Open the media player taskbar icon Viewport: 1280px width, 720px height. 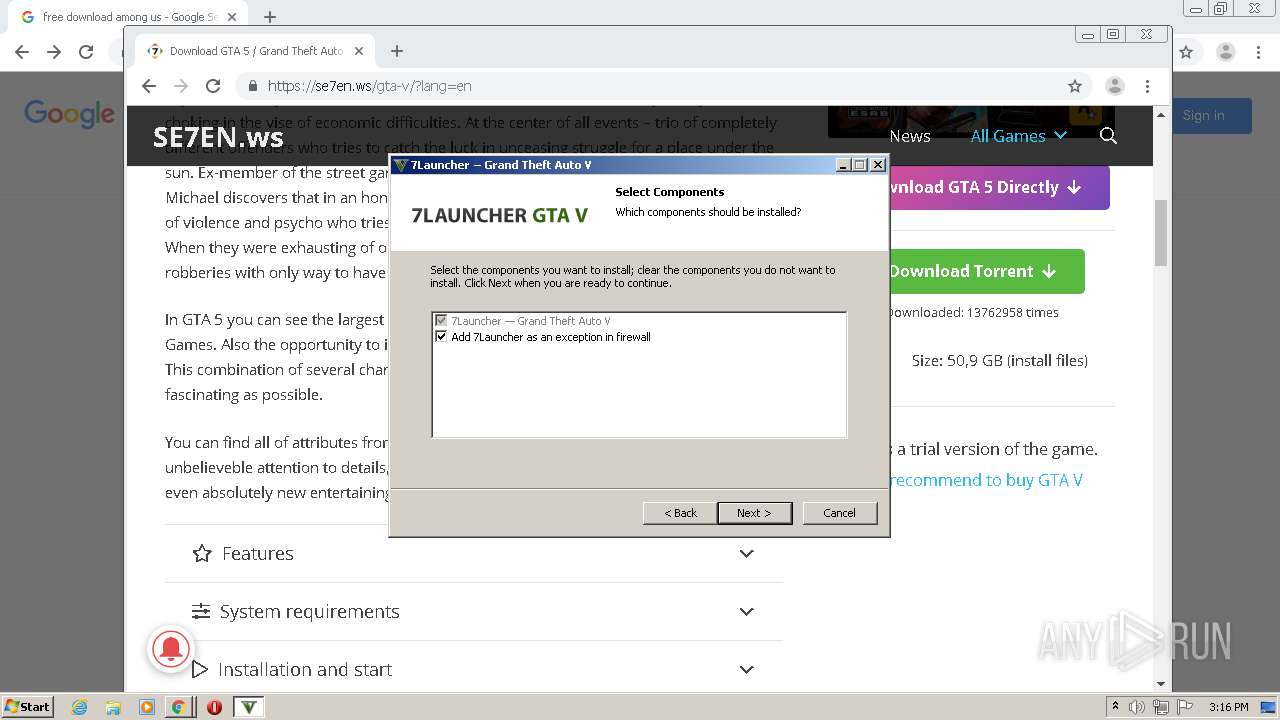click(146, 707)
